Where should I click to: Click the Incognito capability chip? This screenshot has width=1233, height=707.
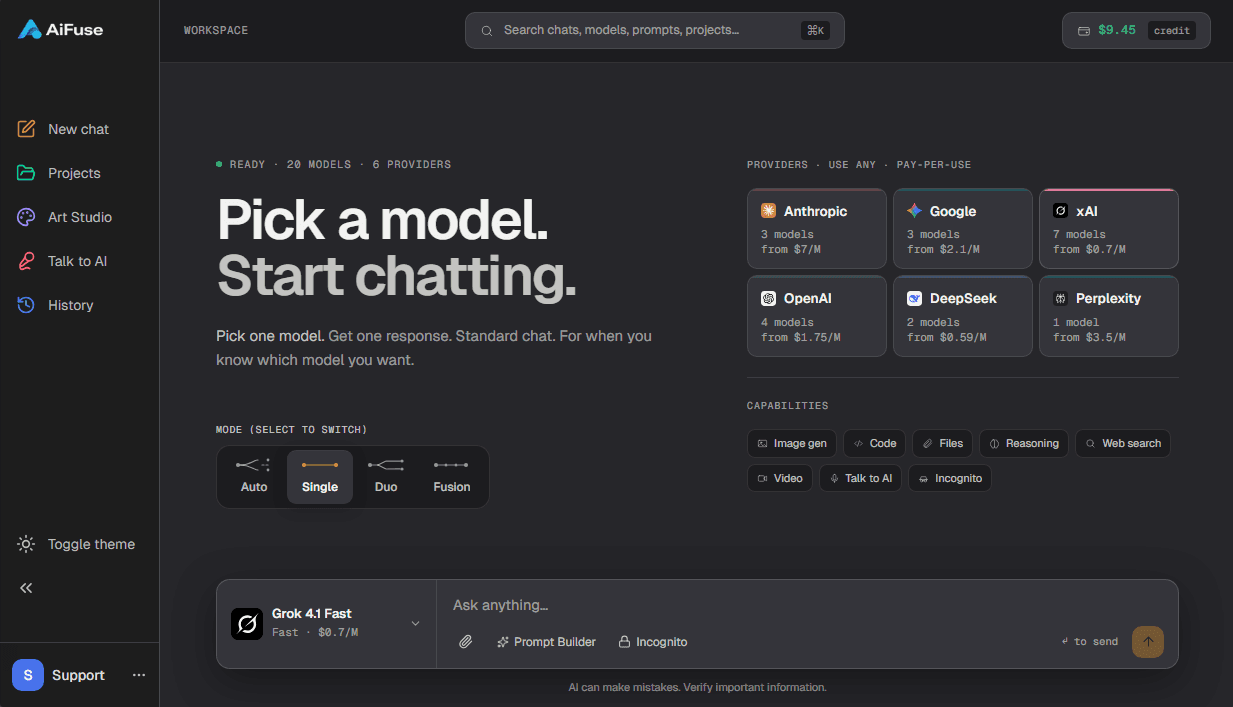[x=950, y=478]
